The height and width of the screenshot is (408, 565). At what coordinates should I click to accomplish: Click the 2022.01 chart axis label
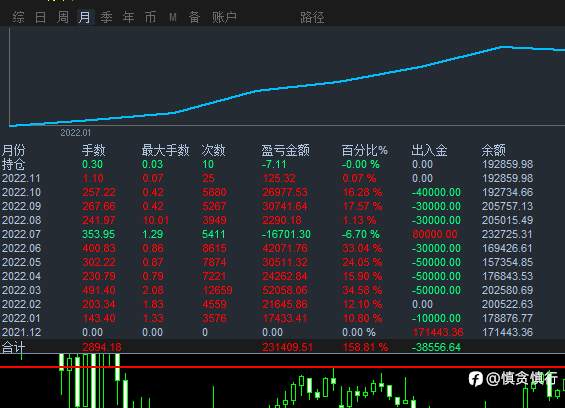(x=76, y=133)
